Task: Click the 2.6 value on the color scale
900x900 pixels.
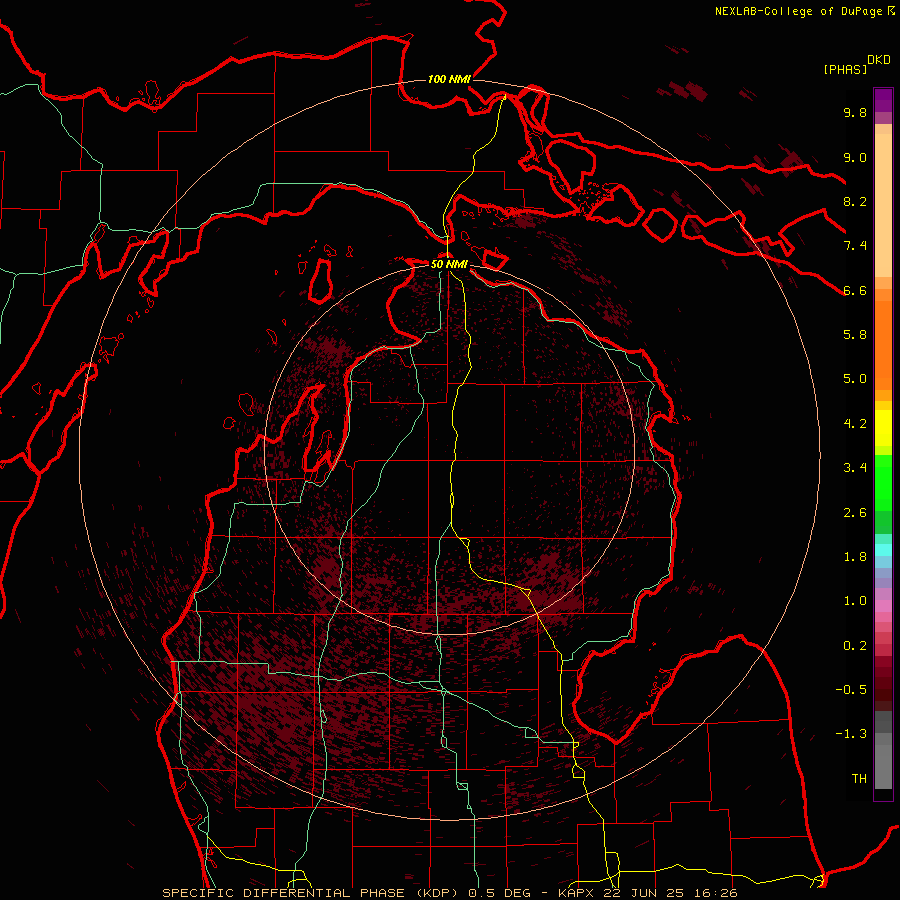Action: pos(855,513)
